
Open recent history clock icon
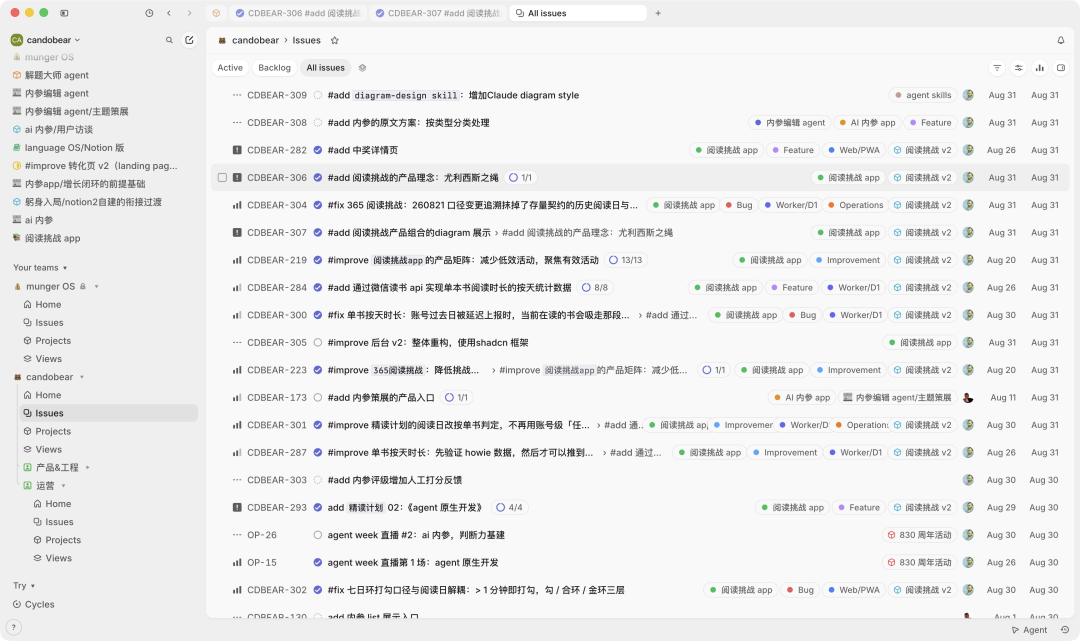tap(149, 13)
